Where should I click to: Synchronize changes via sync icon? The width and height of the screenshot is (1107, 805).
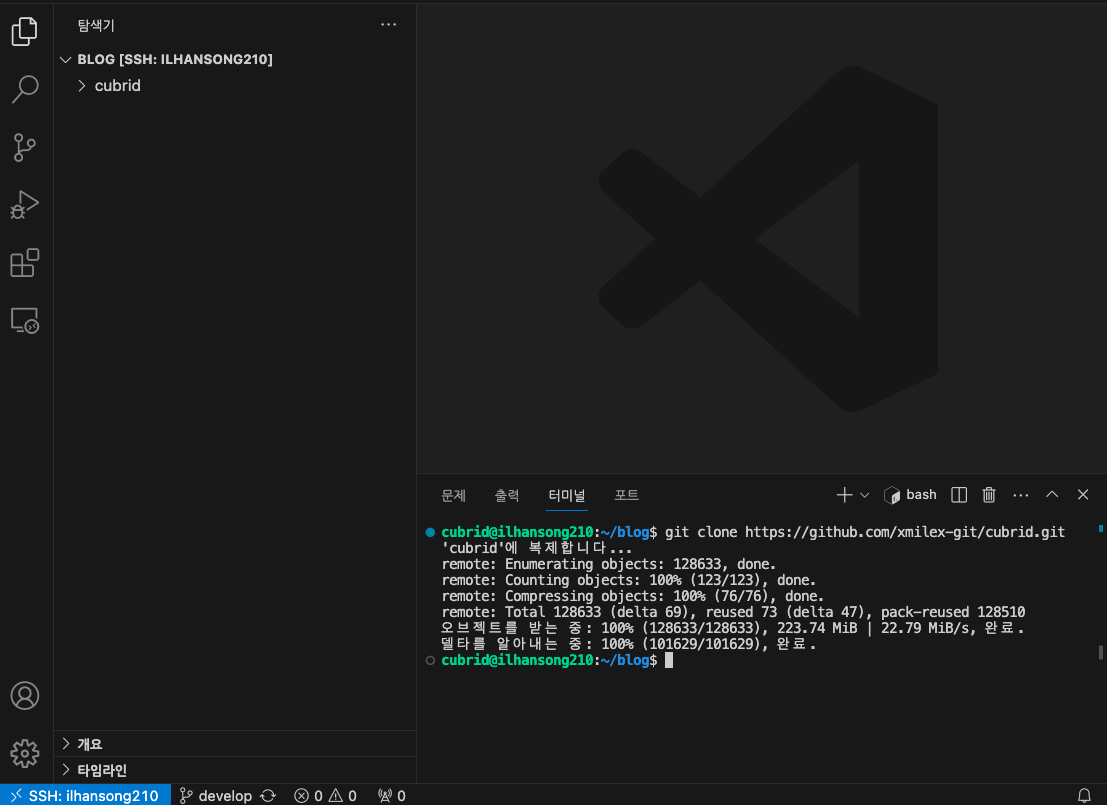pyautogui.click(x=268, y=795)
